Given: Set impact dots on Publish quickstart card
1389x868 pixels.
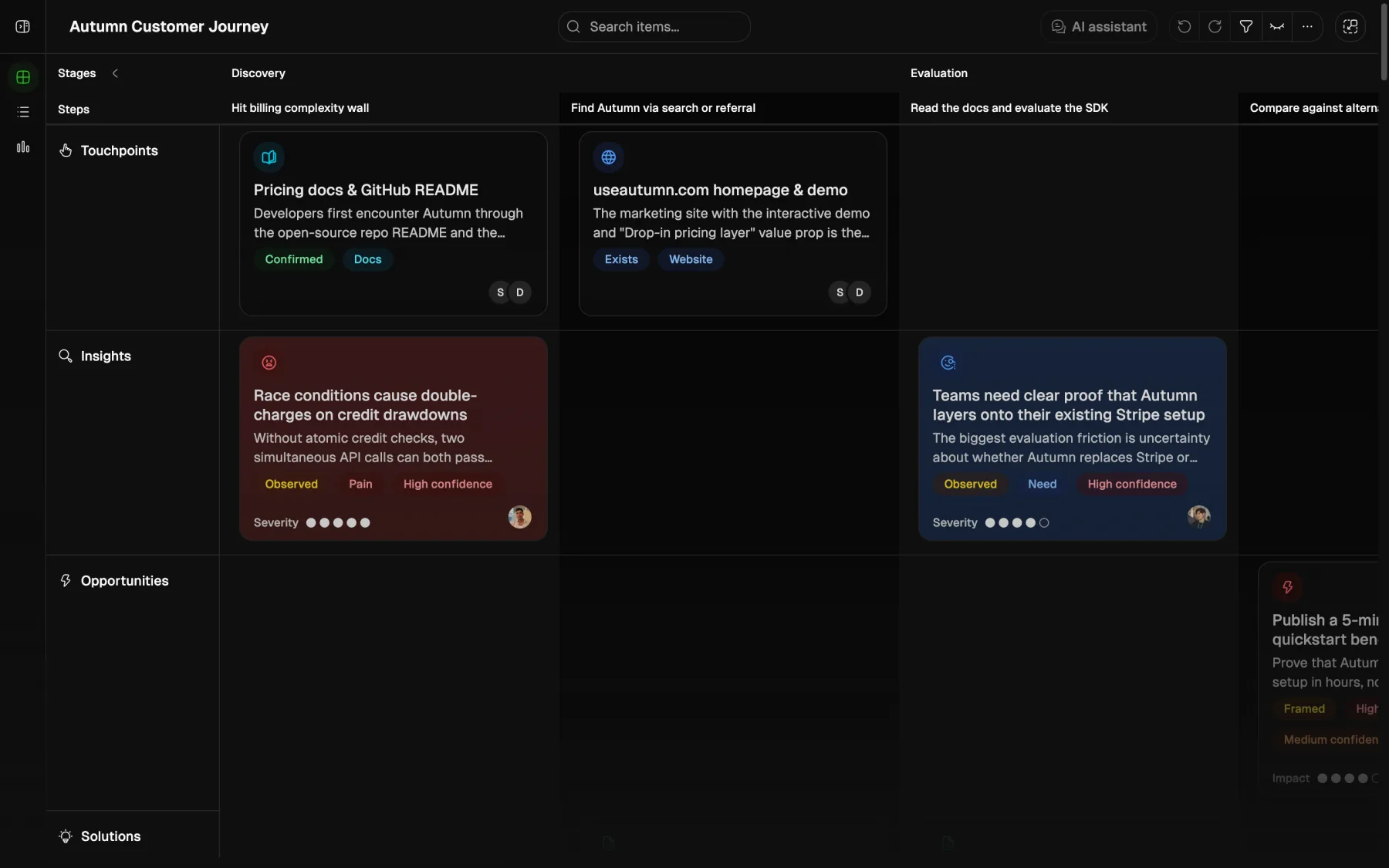Looking at the screenshot, I should click(x=1348, y=778).
